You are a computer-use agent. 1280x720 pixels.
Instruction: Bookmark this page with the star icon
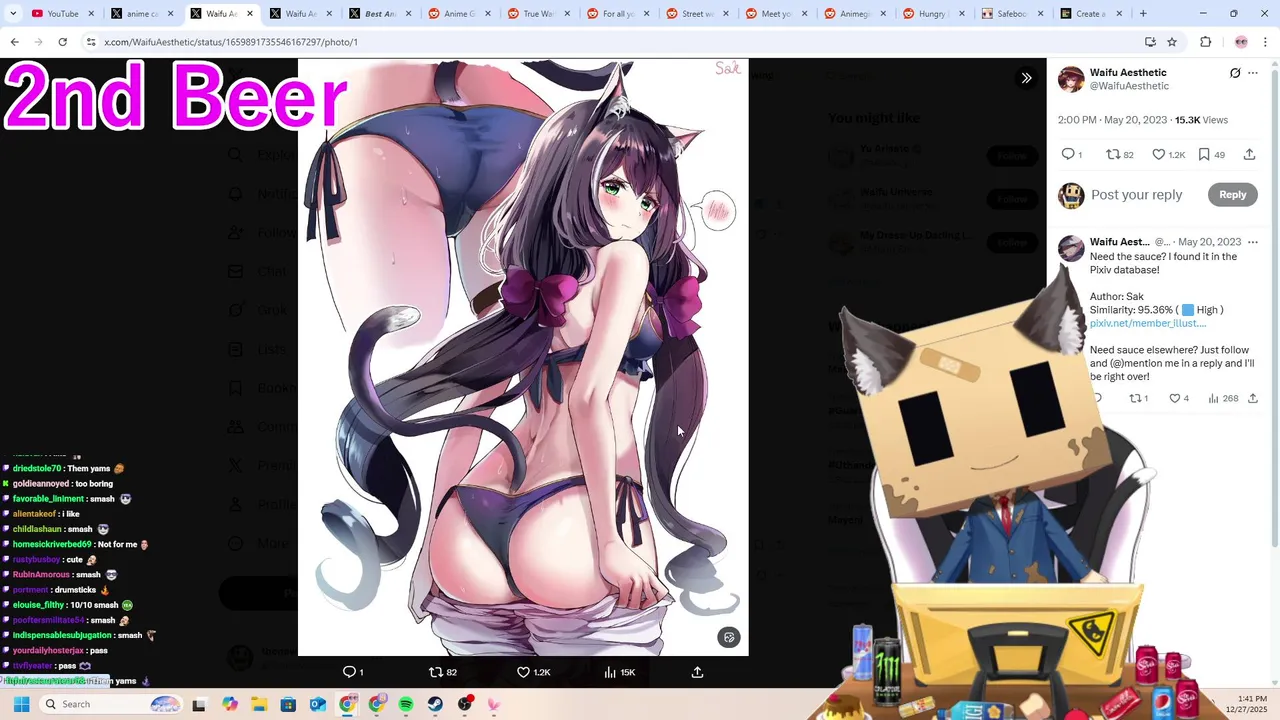pyautogui.click(x=1172, y=42)
